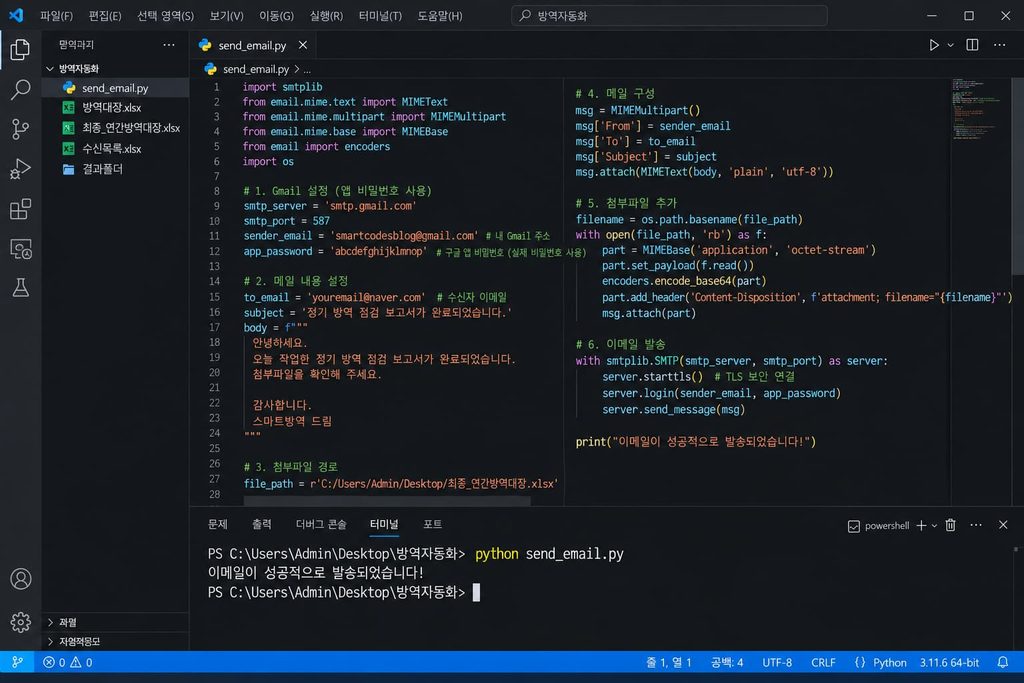Add a new terminal with the plus icon
This screenshot has width=1024, height=683.
(921, 526)
